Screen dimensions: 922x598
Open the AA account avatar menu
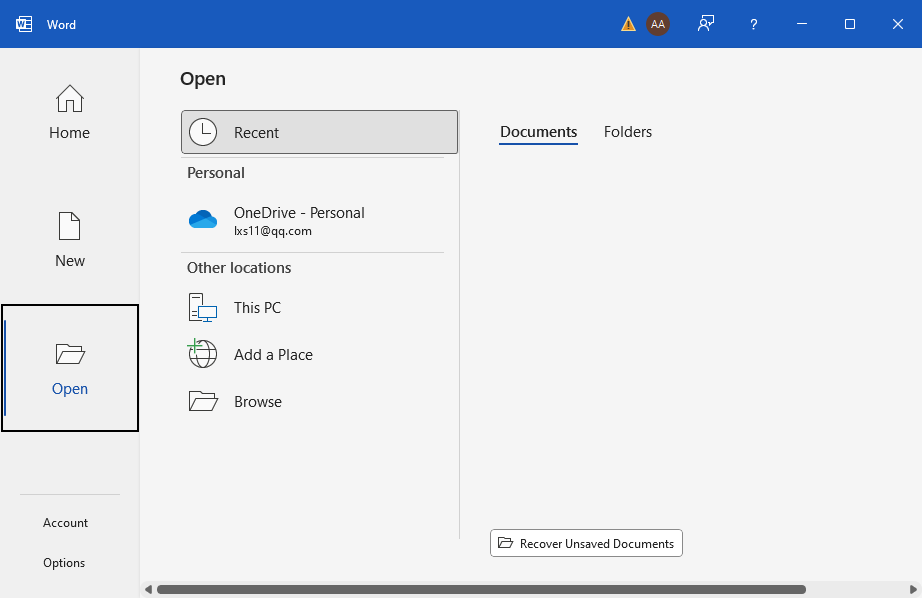(x=658, y=23)
